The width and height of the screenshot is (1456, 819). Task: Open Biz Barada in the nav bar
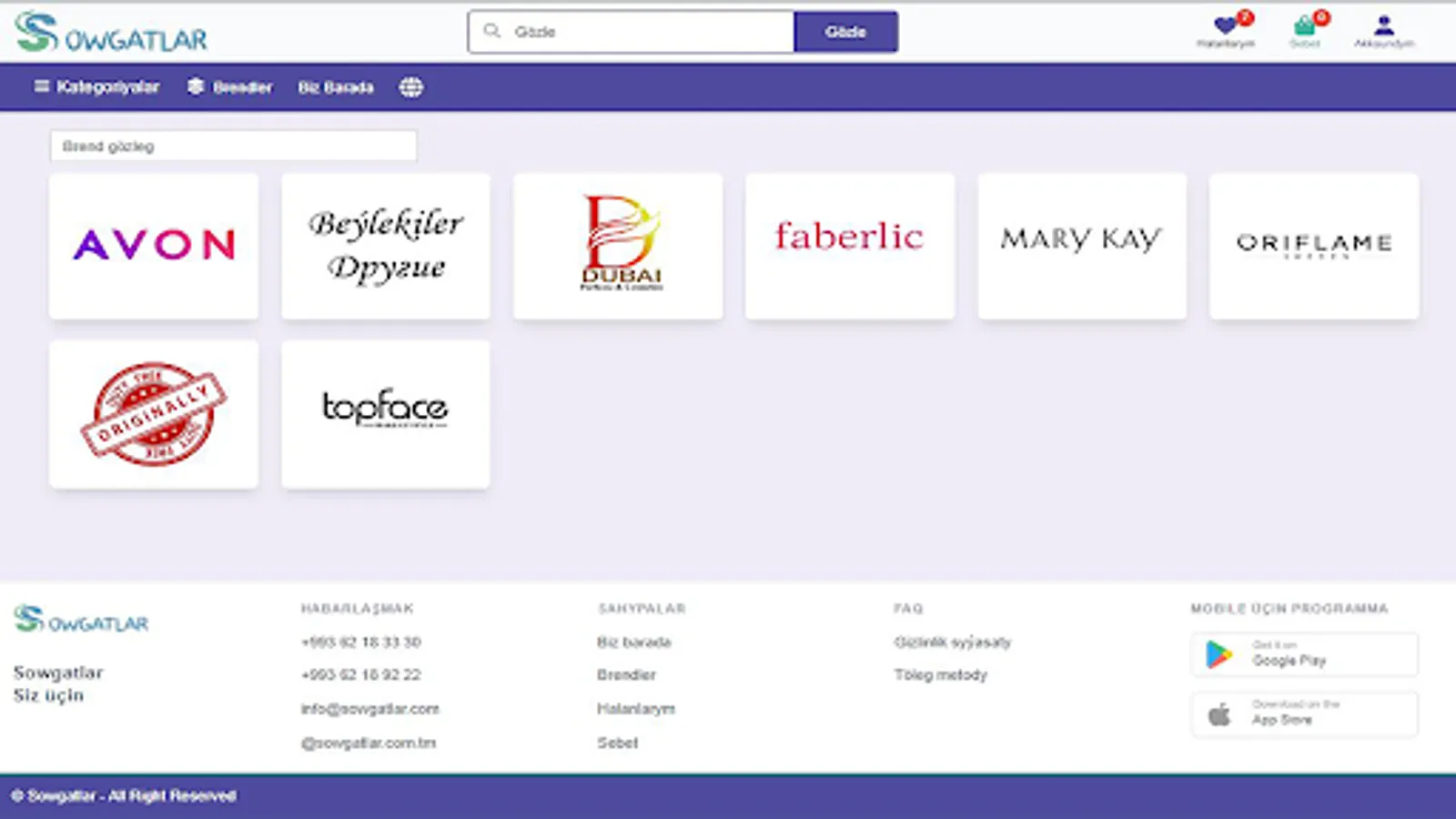336,87
